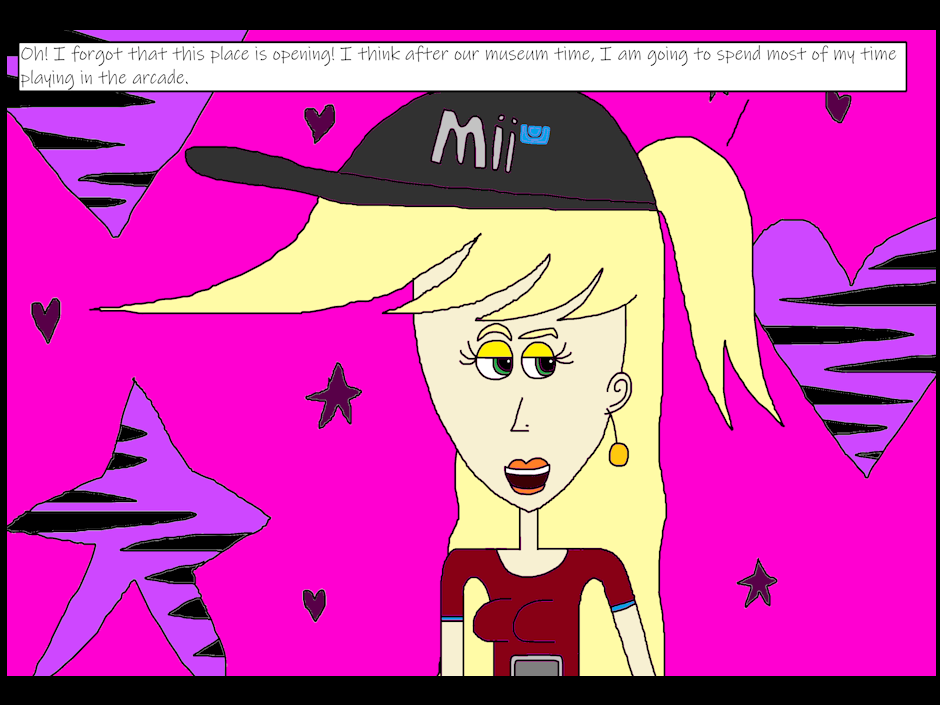The image size is (940, 705).
Task: Click the small dark star at bottom right
Action: [x=757, y=582]
